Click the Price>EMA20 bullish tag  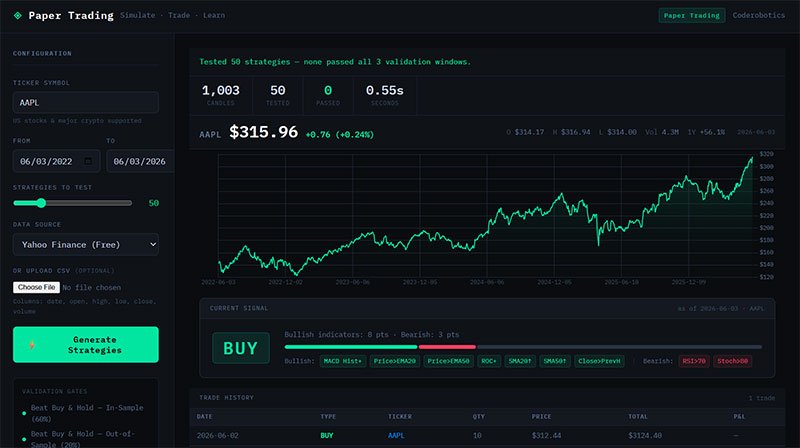(x=394, y=361)
